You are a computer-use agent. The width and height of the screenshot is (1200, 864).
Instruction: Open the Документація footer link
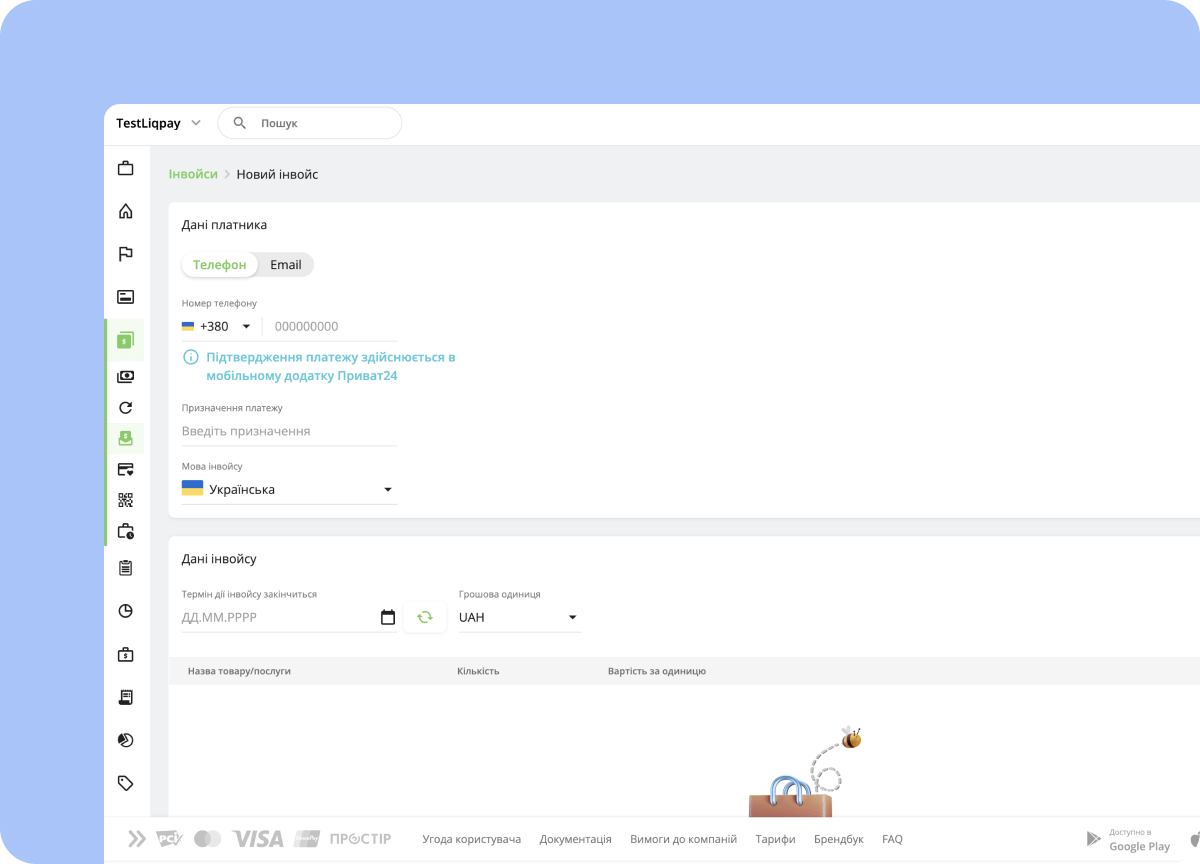pyautogui.click(x=575, y=839)
